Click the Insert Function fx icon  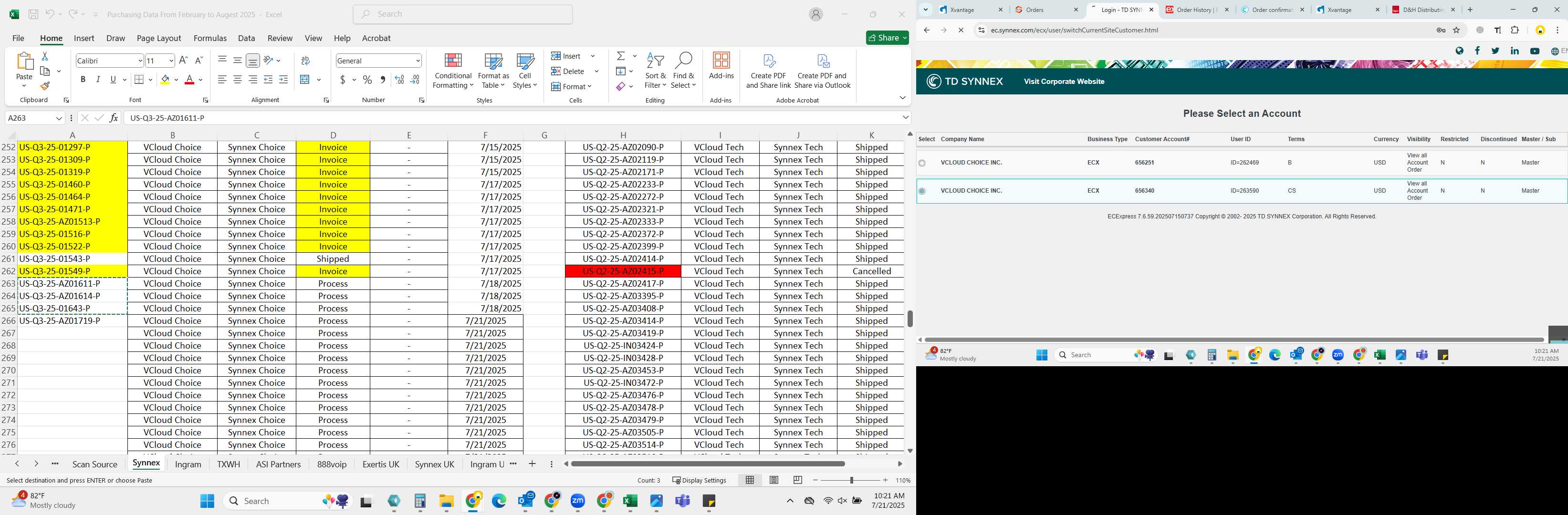(x=113, y=118)
